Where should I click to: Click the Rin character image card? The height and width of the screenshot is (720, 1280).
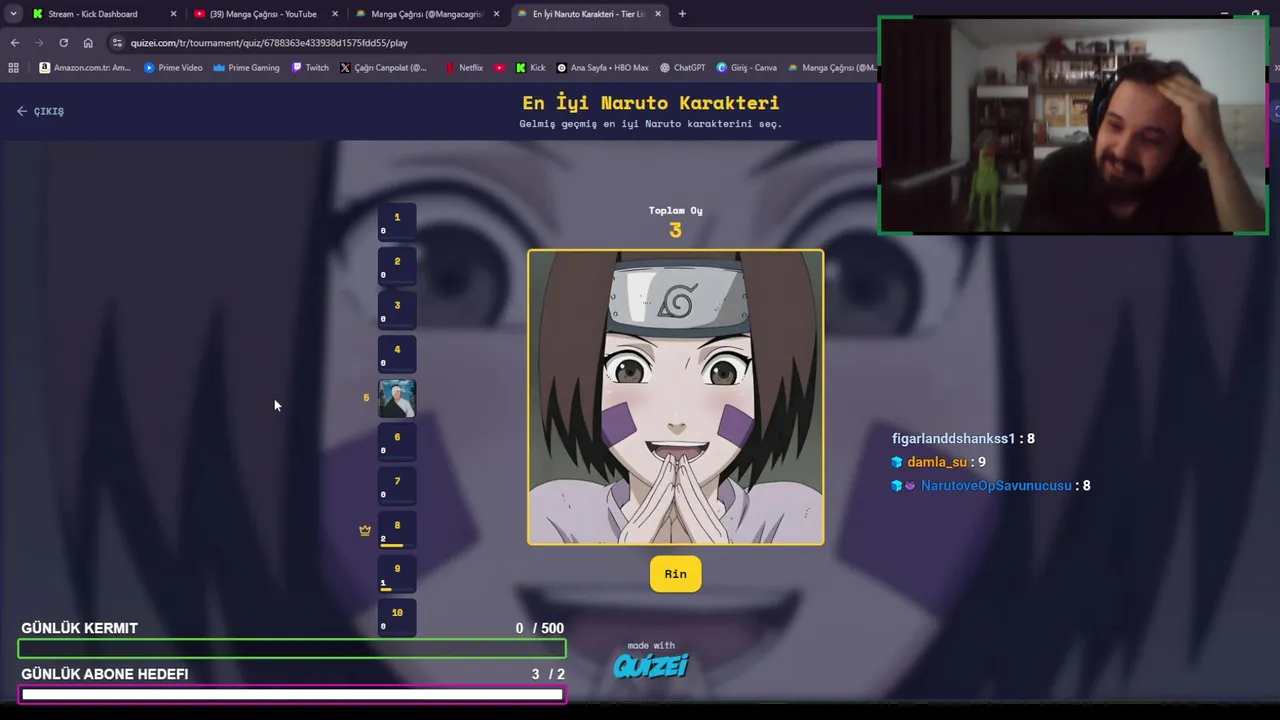676,397
